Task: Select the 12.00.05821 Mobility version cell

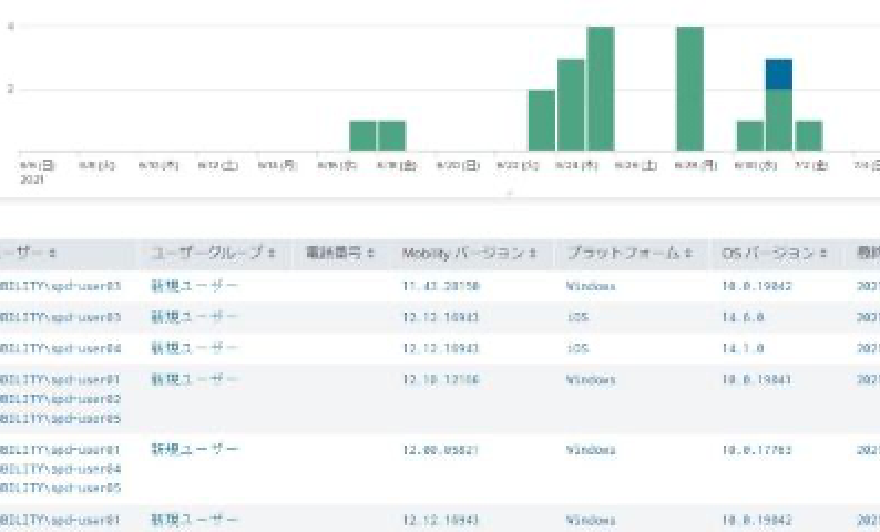Action: pyautogui.click(x=442, y=450)
